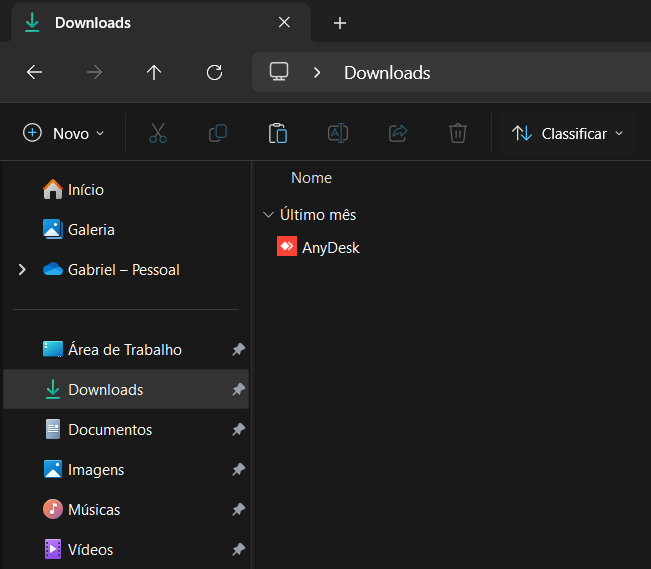Collapse the Último mês group
This screenshot has height=569, width=651.
pos(268,215)
